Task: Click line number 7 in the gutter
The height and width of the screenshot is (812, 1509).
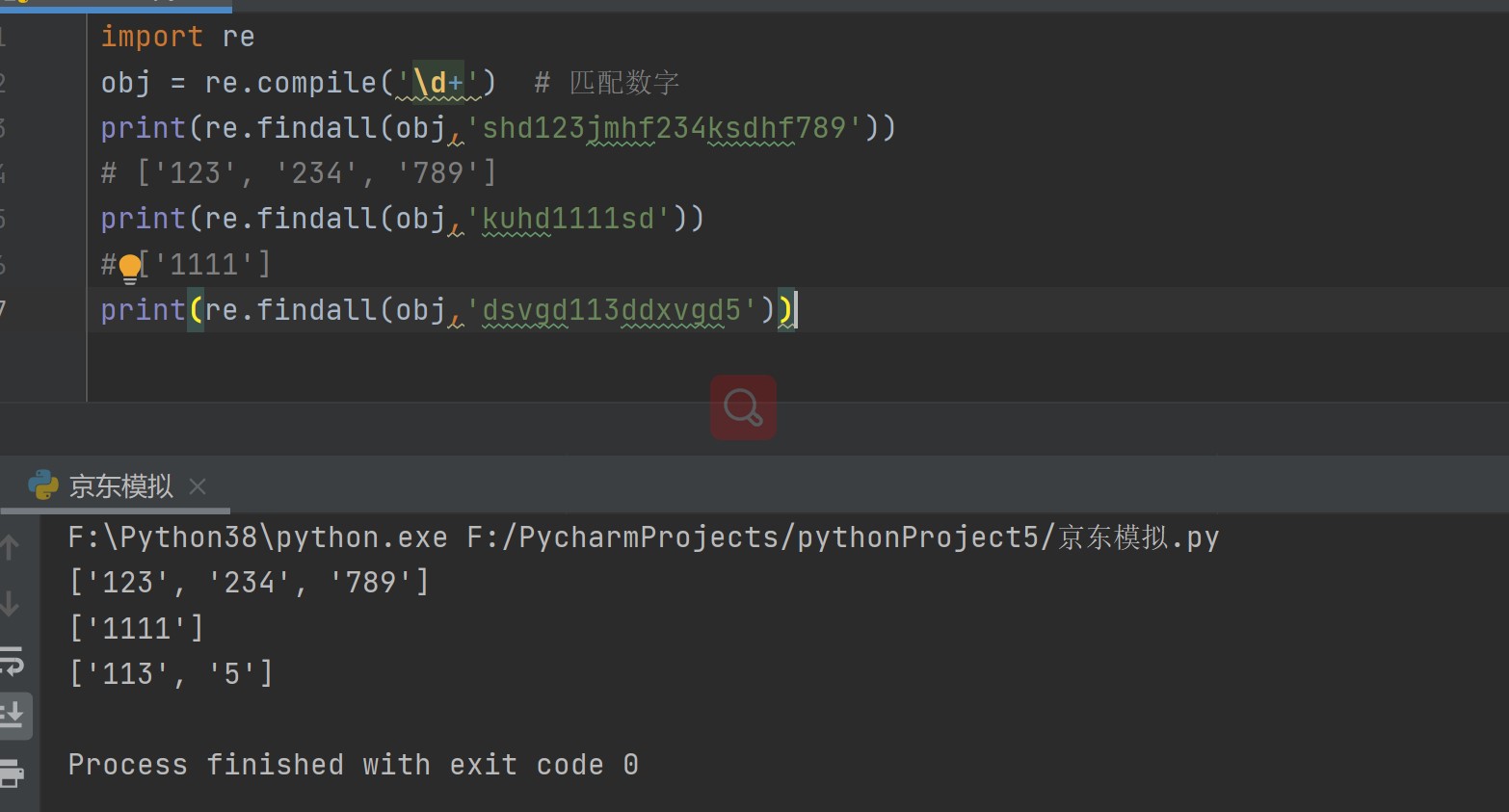Action: (x=4, y=310)
